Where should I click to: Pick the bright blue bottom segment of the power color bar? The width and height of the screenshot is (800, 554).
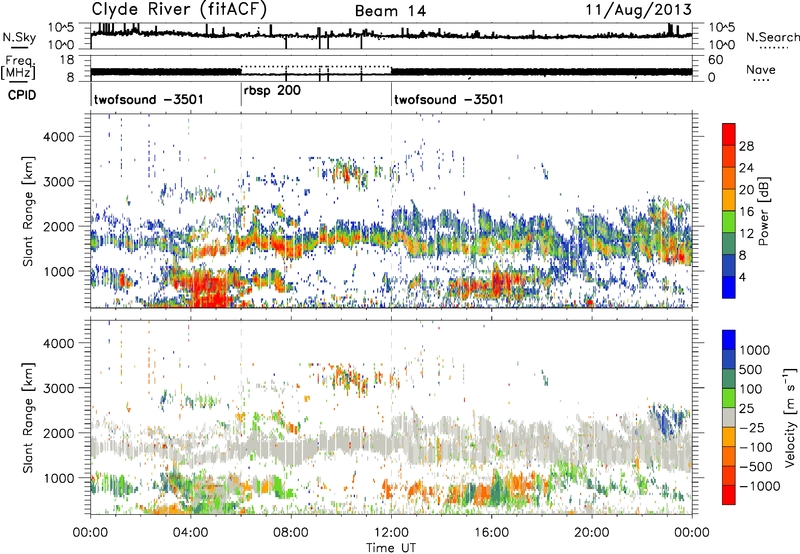pyautogui.click(x=729, y=287)
